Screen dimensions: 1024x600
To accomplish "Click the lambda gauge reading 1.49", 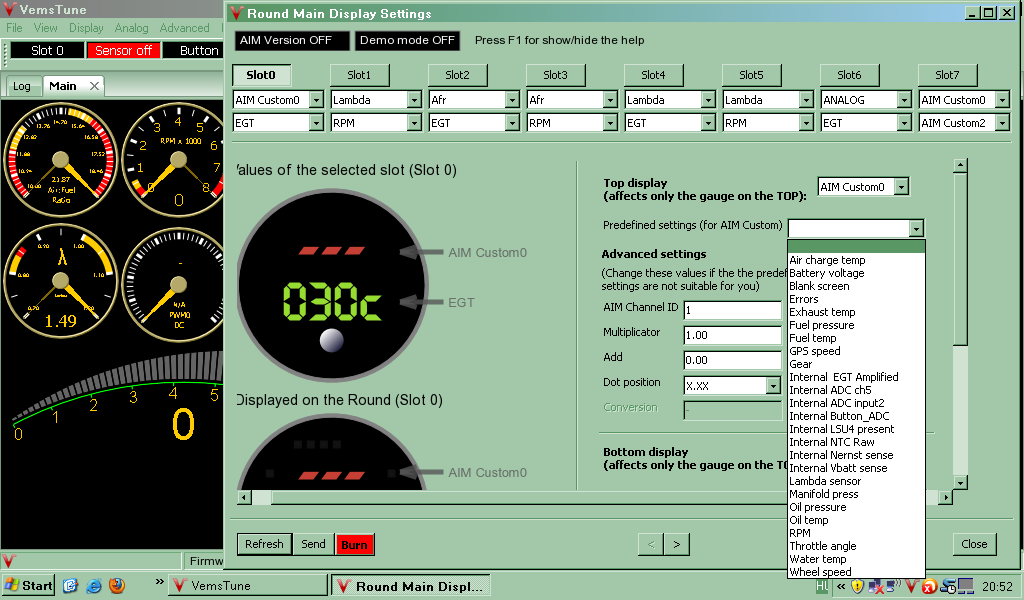I will (x=61, y=281).
